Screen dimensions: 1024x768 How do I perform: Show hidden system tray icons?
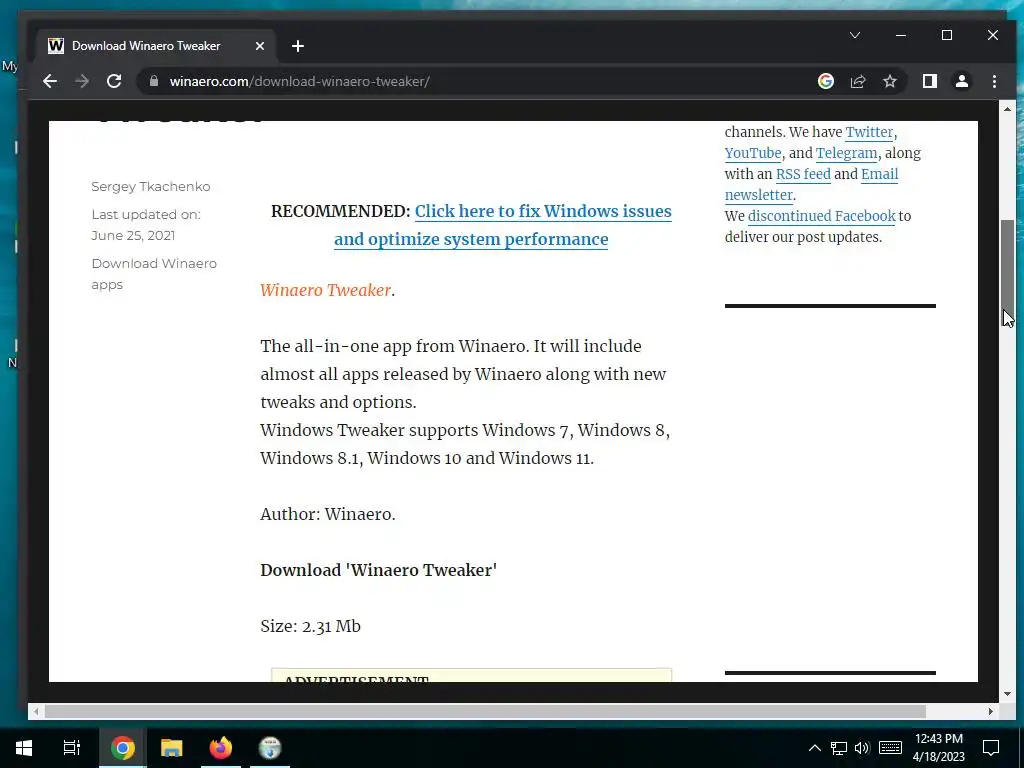point(814,748)
